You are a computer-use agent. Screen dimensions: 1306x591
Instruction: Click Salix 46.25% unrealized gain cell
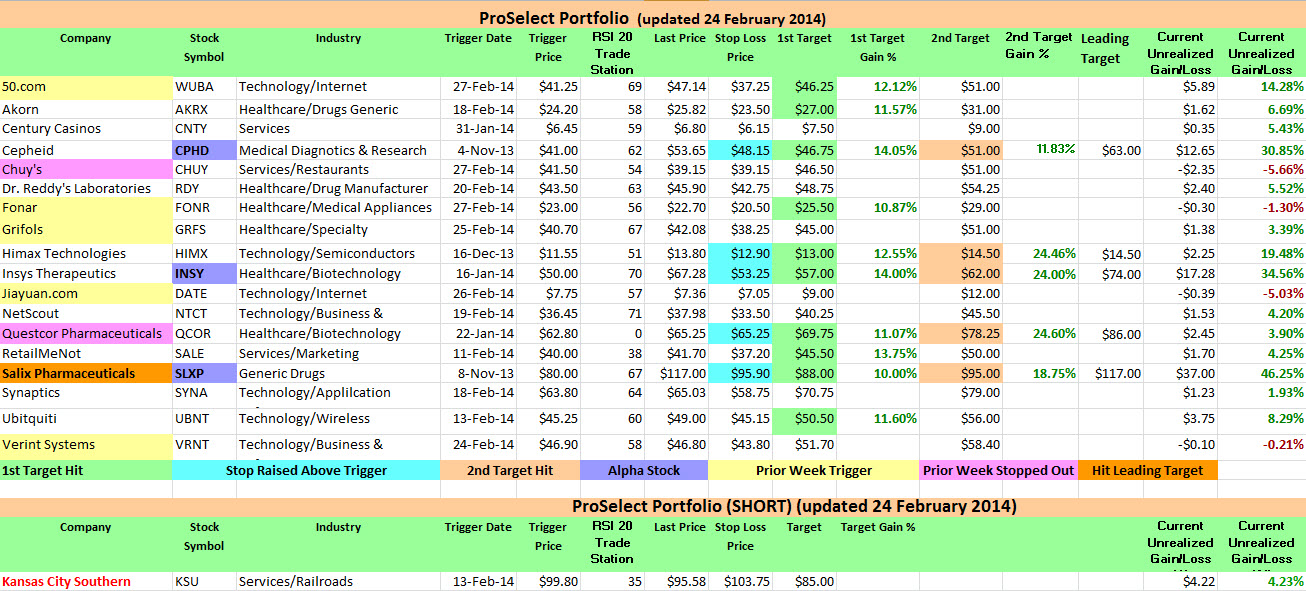point(1261,373)
